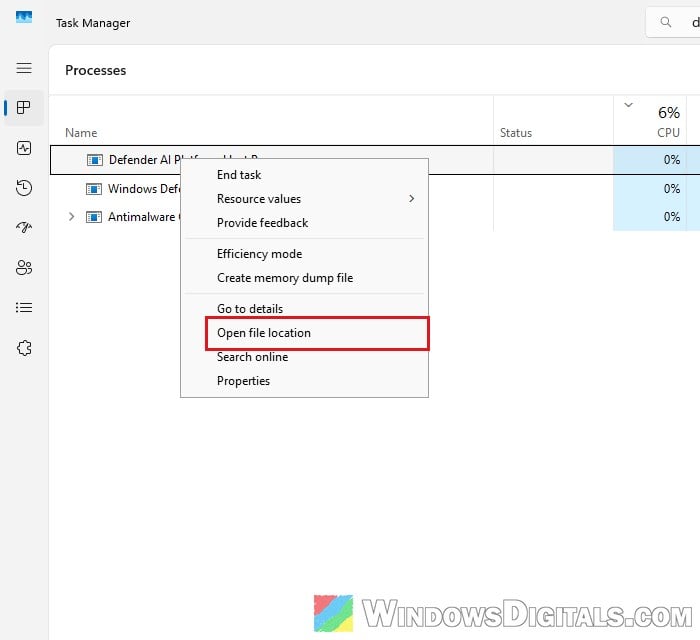Select Provide feedback menu entry
Screen dimensions: 700x640
point(304,223)
